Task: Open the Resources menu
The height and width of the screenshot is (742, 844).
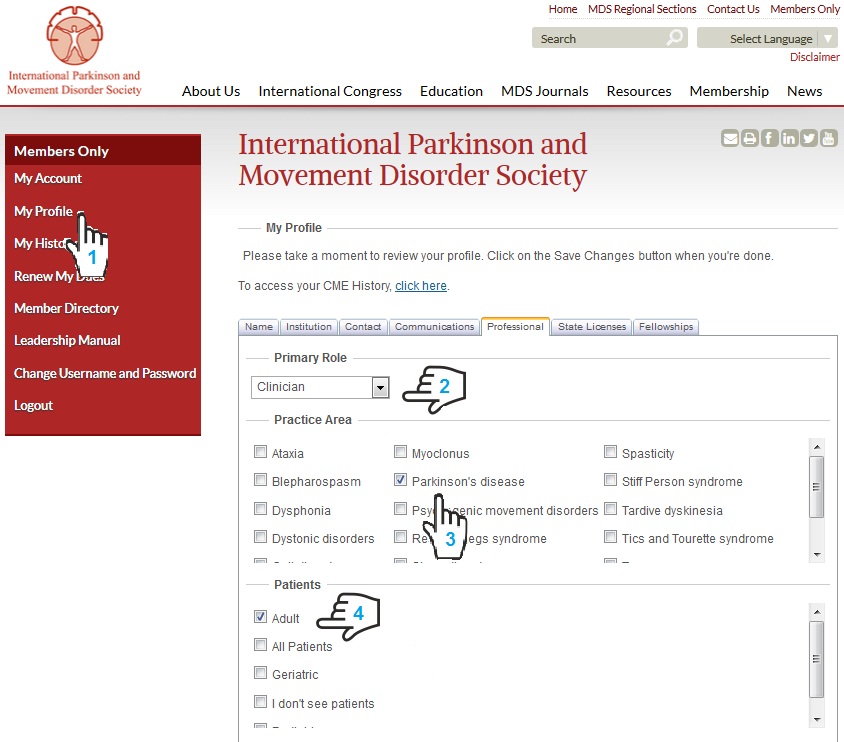Action: coord(639,91)
